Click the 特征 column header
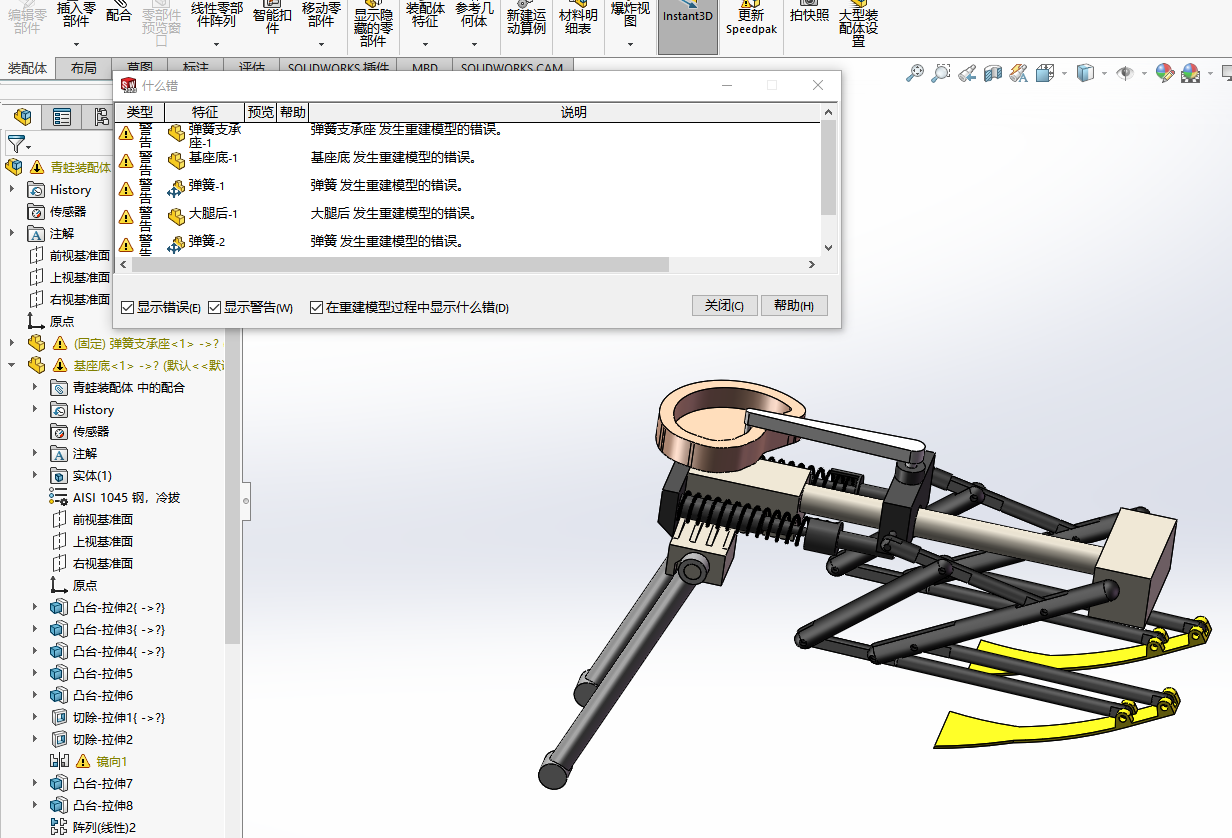The width and height of the screenshot is (1232, 838). click(205, 112)
